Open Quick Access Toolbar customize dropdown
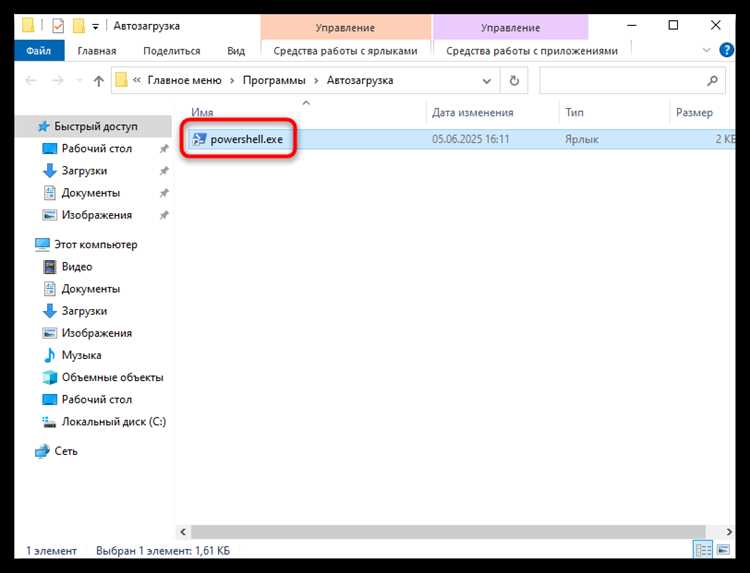 [96, 27]
